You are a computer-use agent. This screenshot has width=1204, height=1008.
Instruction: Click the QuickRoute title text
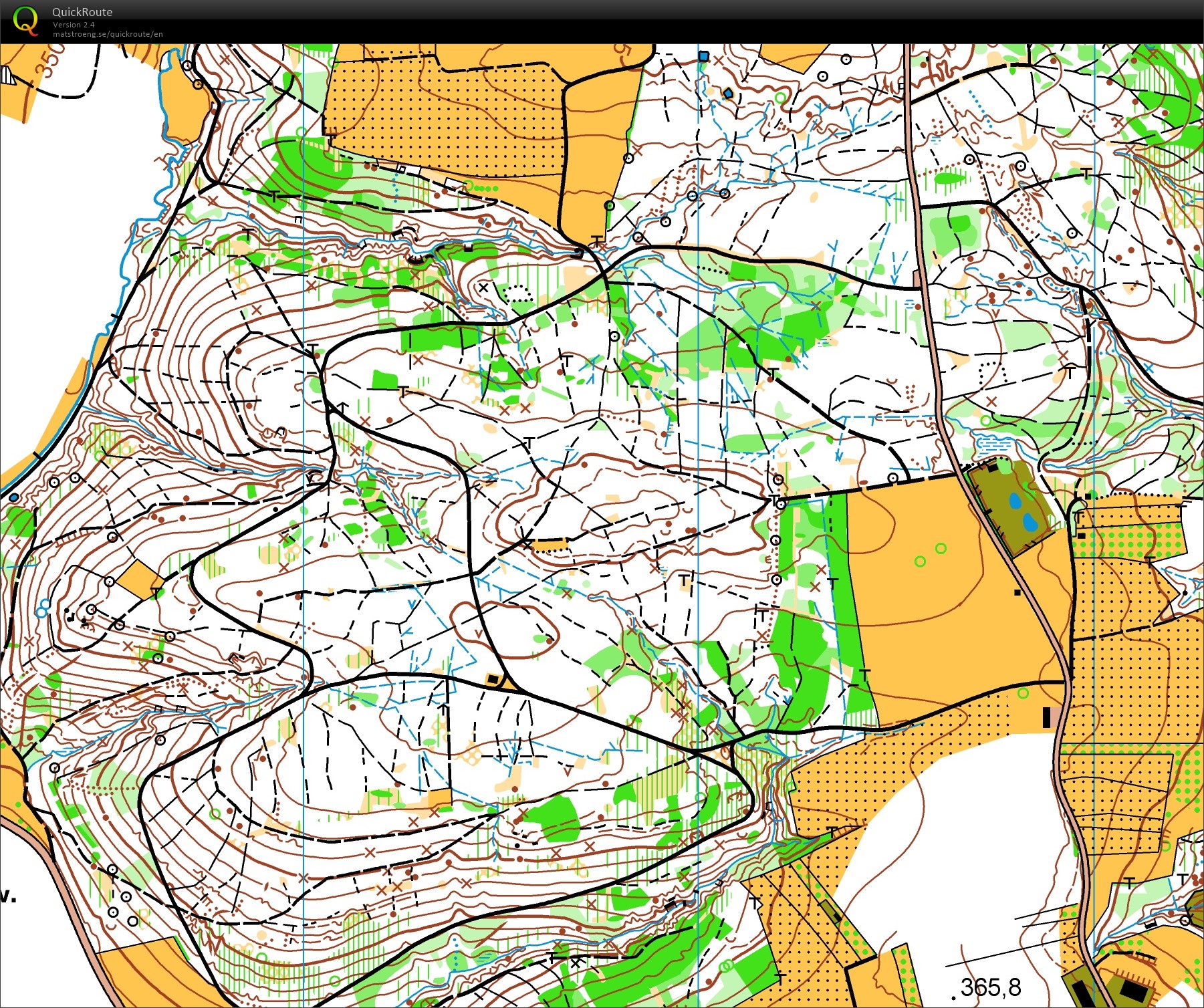pyautogui.click(x=82, y=12)
